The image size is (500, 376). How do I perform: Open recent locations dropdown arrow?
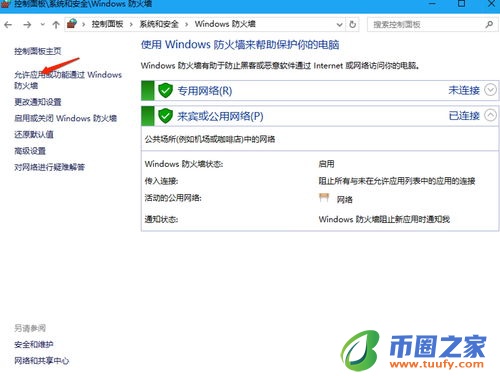point(42,24)
